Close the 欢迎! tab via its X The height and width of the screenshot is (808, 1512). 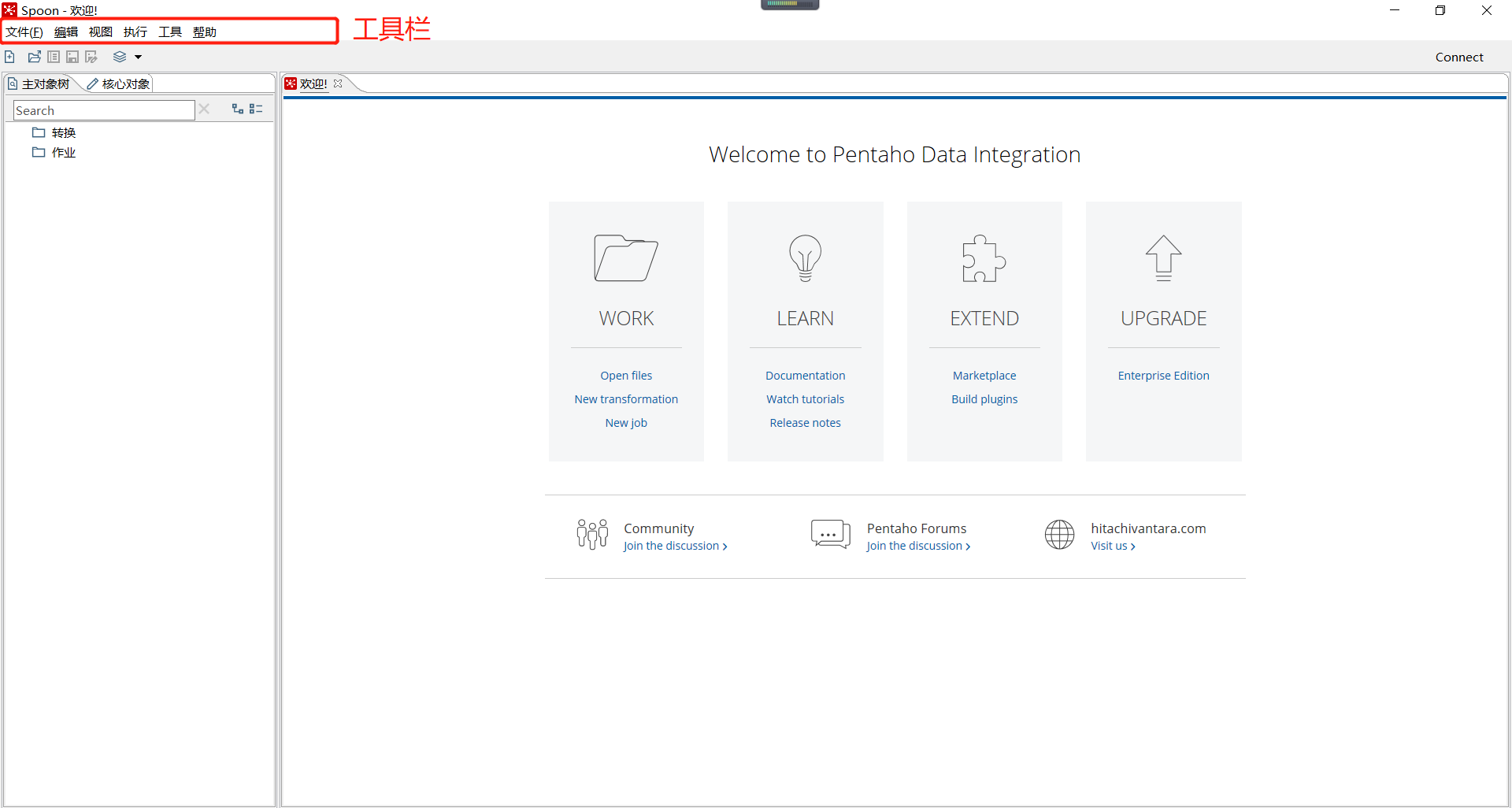[338, 83]
